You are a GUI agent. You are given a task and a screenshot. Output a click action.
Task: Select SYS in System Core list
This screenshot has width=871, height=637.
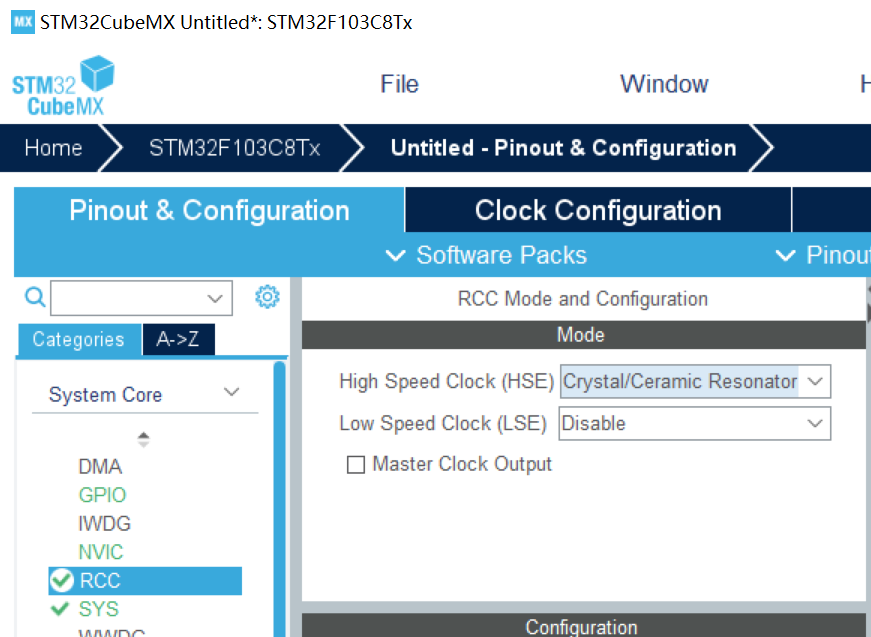coord(98,609)
